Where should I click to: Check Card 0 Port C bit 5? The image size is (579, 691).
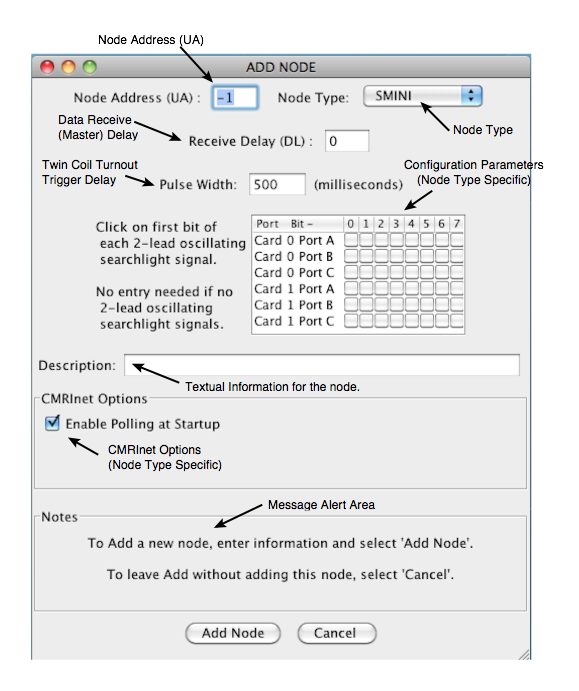(x=427, y=272)
